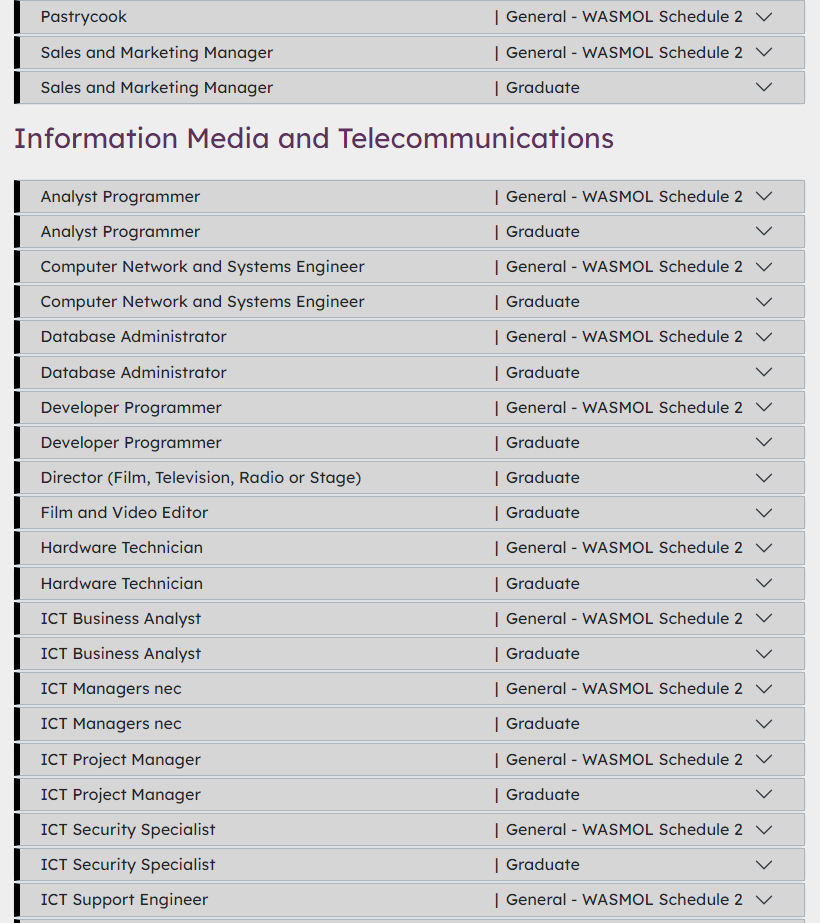Click Developer Programmer General WASMOL title
This screenshot has width=820, height=923.
(x=131, y=407)
